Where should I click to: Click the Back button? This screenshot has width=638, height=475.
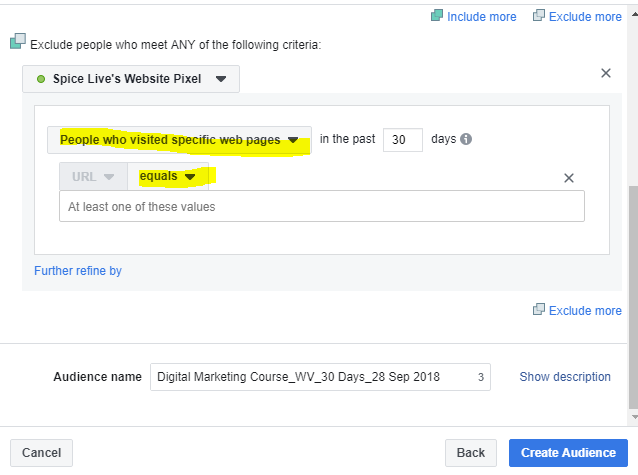pyautogui.click(x=471, y=453)
